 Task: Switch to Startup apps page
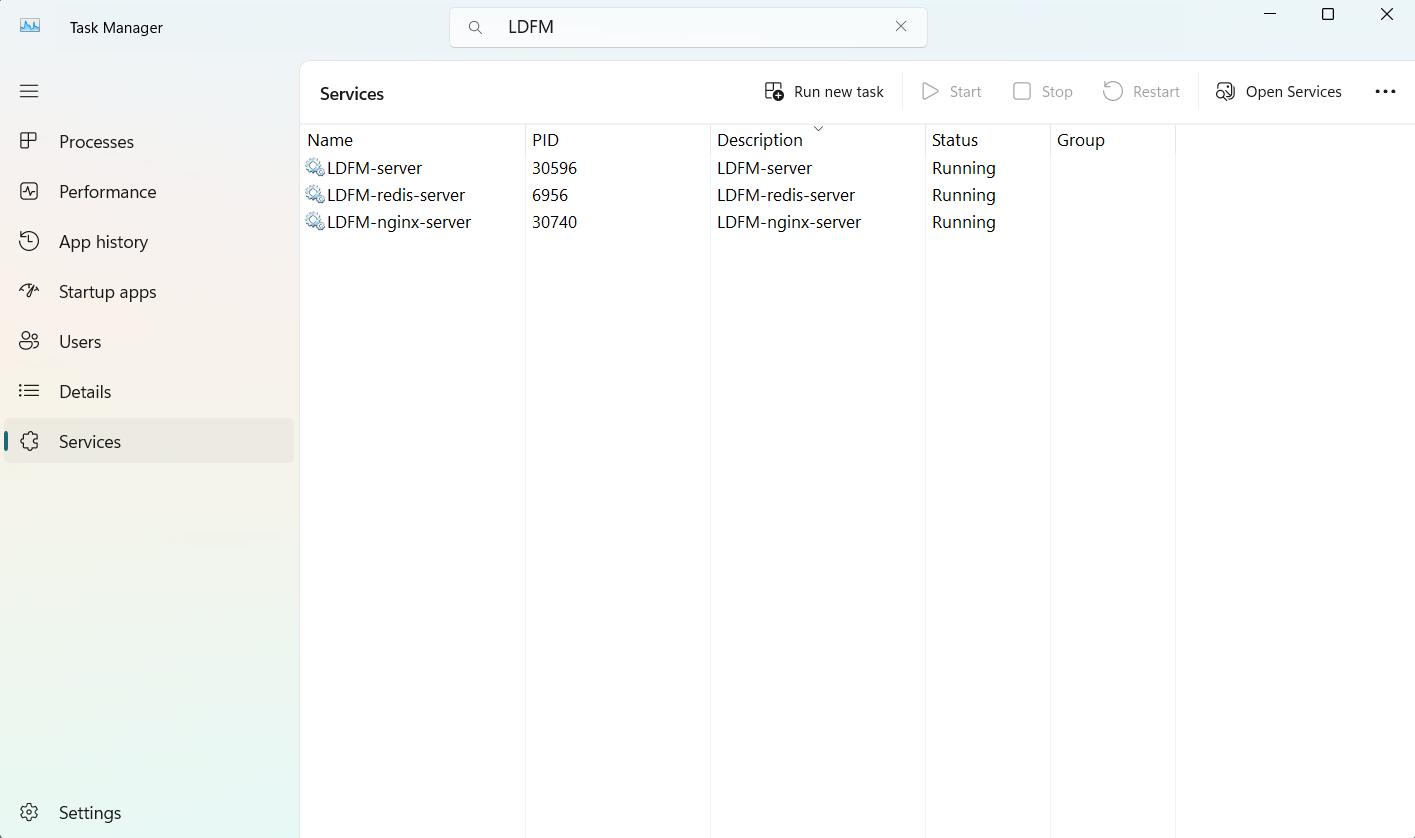tap(107, 292)
